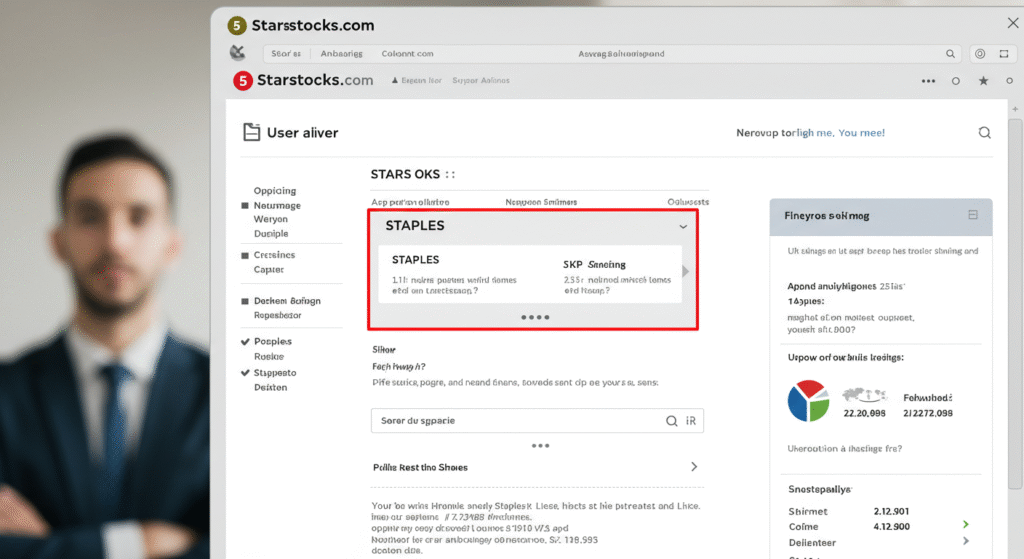
Task: Click the SKP Sanoing card
Action: pos(617,276)
